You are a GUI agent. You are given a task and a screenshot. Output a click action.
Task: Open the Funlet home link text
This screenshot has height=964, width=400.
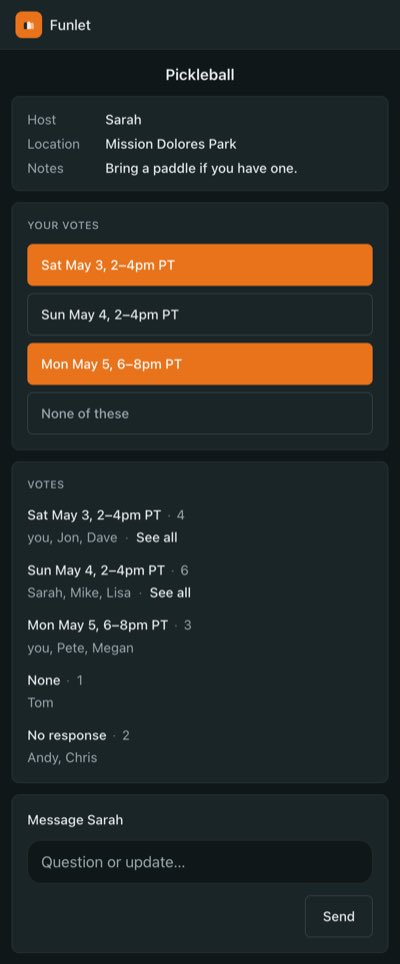click(70, 25)
